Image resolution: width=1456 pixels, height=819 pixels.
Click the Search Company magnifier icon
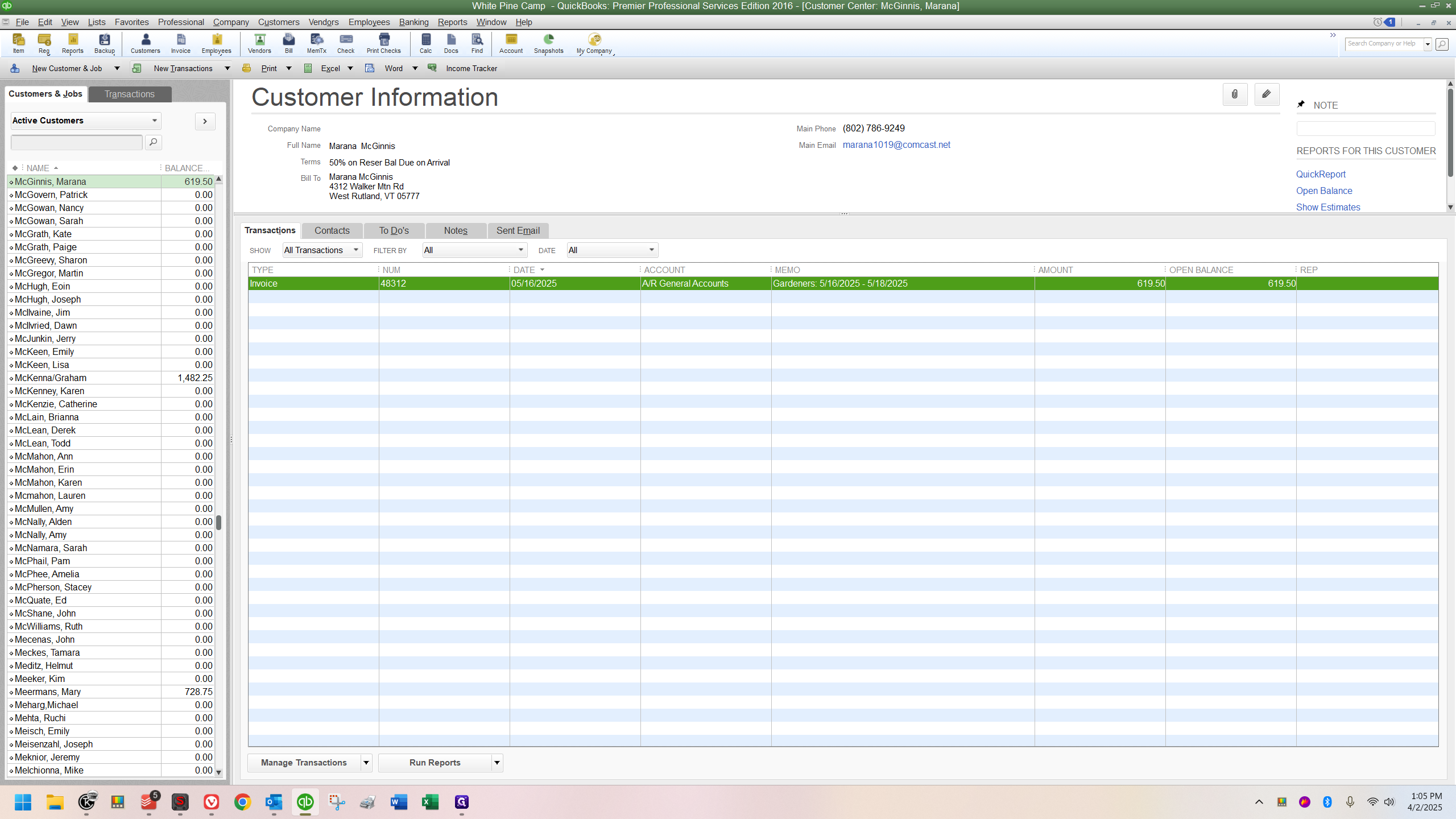pyautogui.click(x=1442, y=44)
